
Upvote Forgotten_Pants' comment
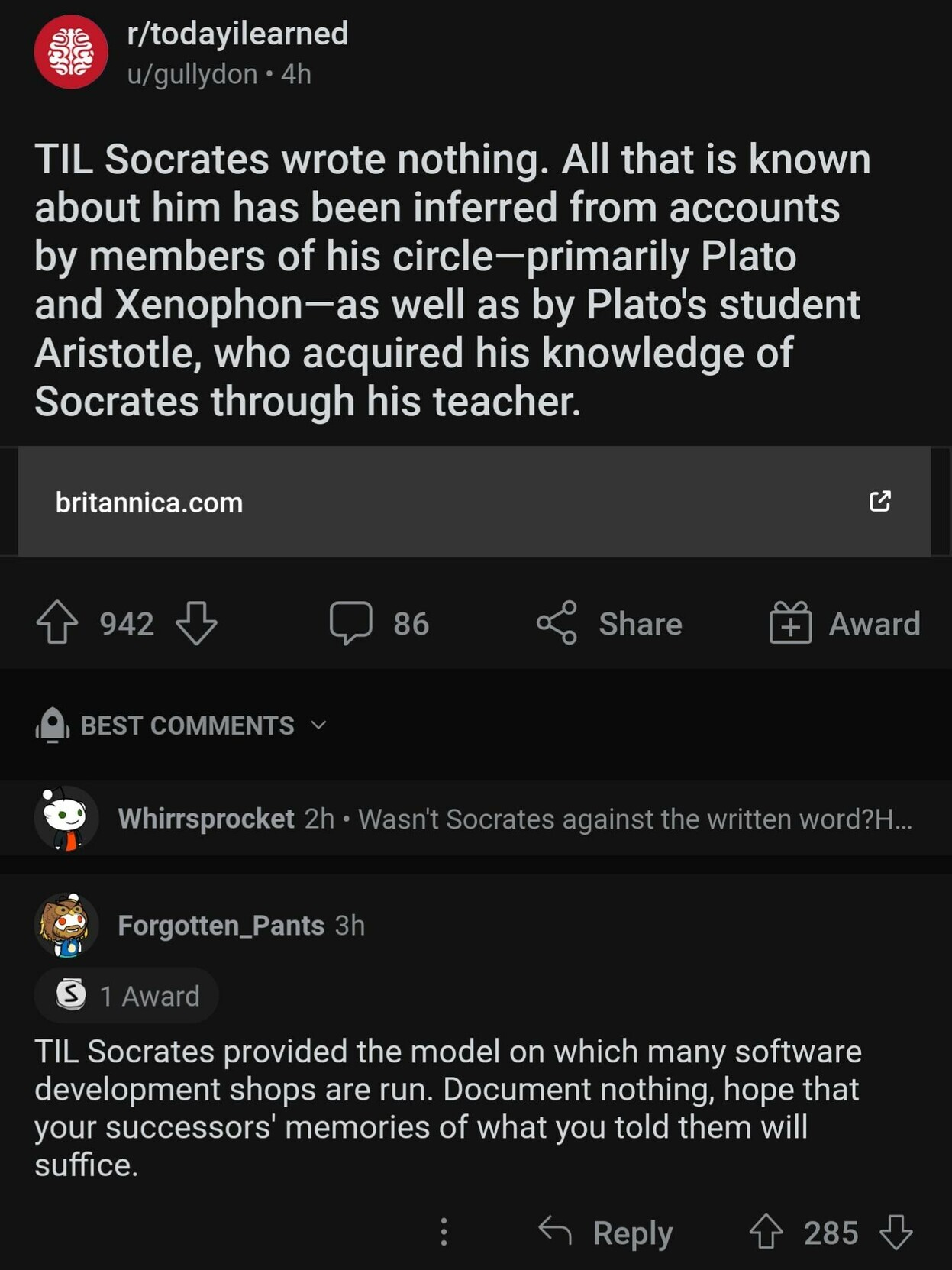click(766, 1232)
